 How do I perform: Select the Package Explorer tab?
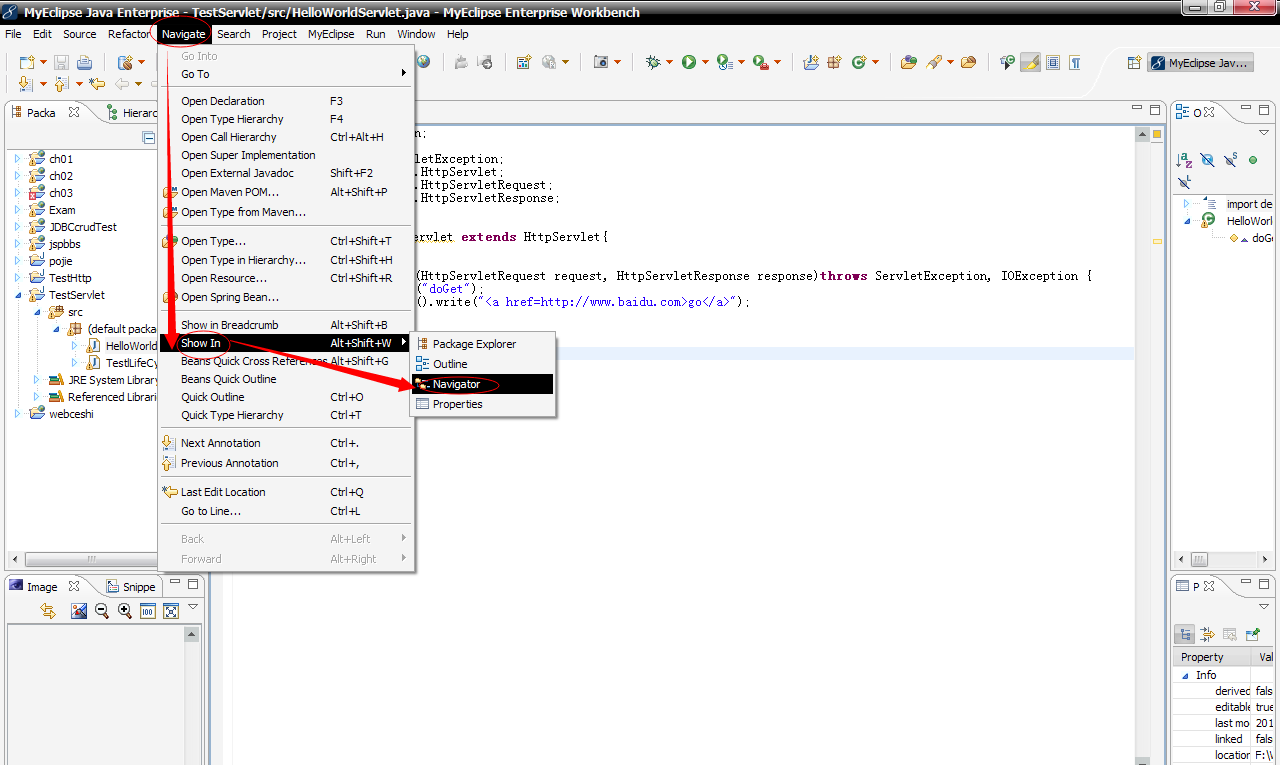pyautogui.click(x=44, y=113)
